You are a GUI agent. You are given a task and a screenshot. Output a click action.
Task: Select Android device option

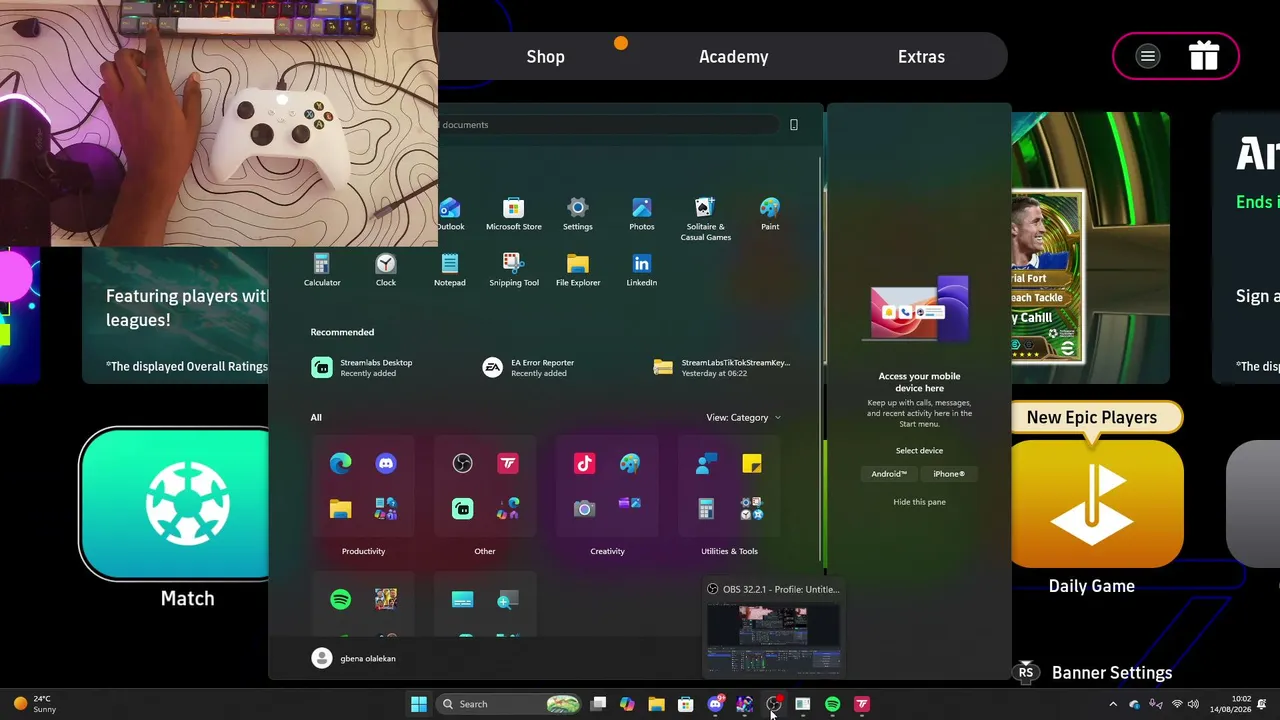pyautogui.click(x=889, y=474)
